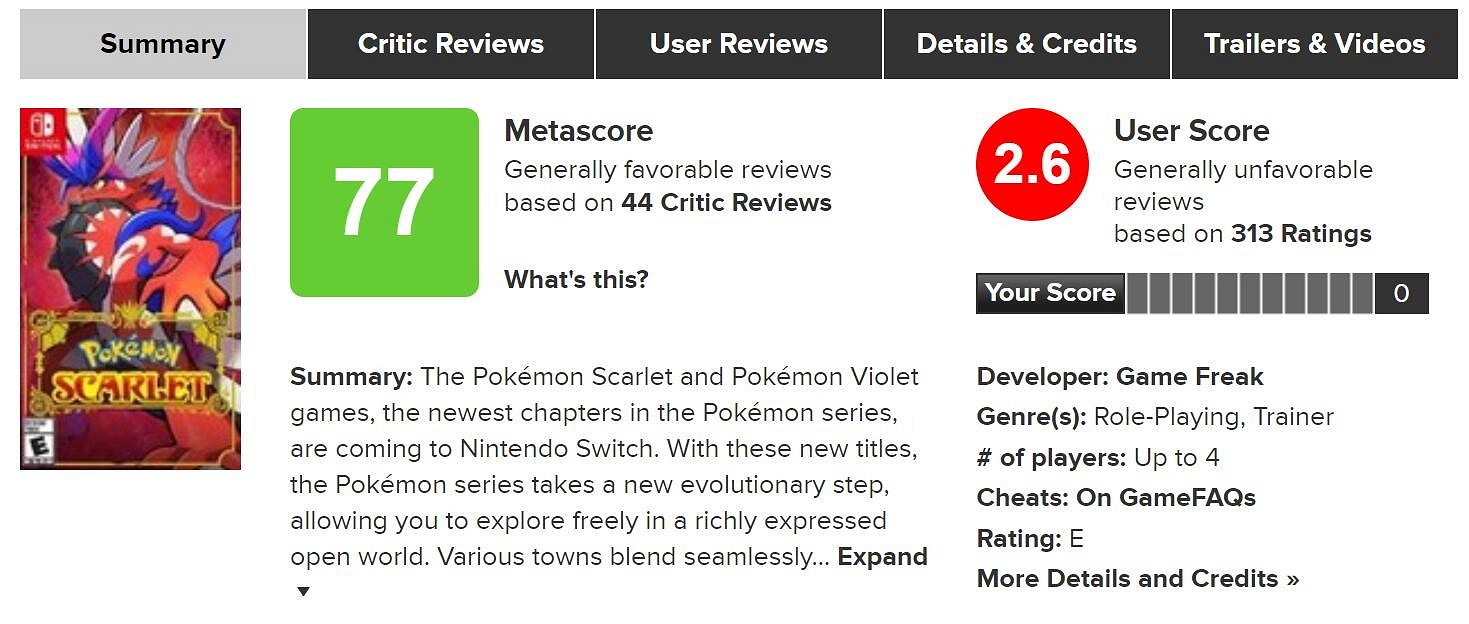Click the ESRB E badge on the cover
The width and height of the screenshot is (1469, 624).
pyautogui.click(x=38, y=445)
